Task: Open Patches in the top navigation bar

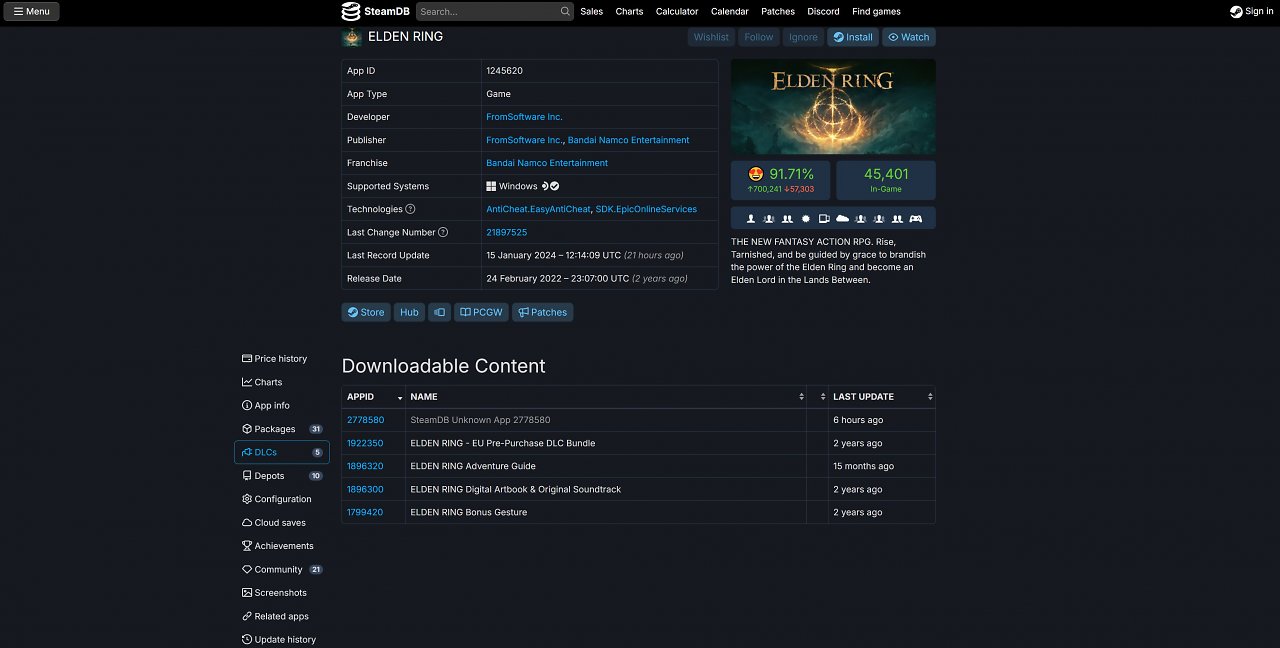Action: click(x=778, y=12)
